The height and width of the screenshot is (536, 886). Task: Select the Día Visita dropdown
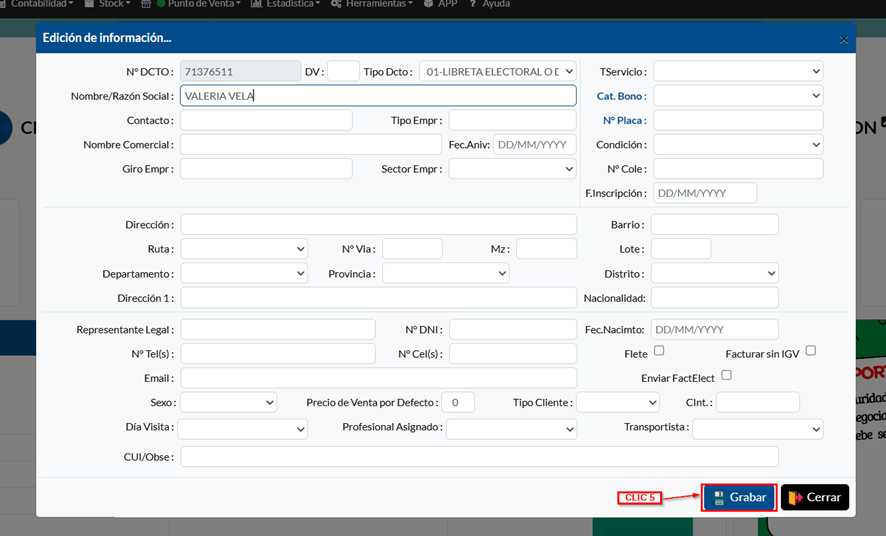tap(242, 428)
